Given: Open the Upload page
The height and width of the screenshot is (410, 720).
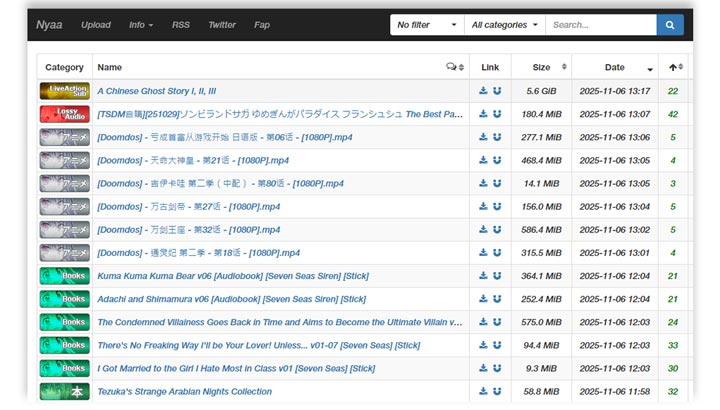Looking at the screenshot, I should tap(96, 25).
